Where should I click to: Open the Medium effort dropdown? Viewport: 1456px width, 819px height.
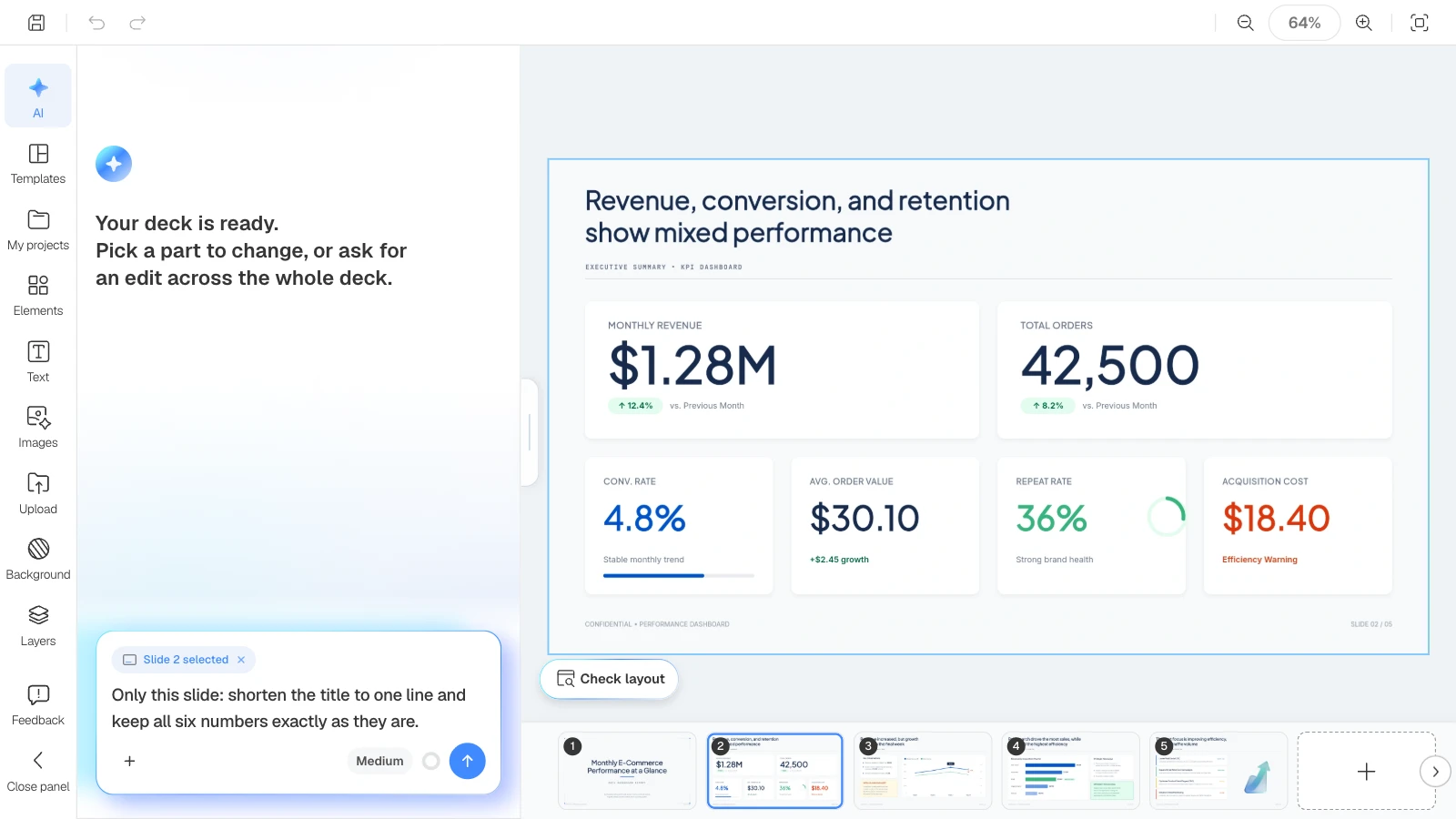[379, 761]
